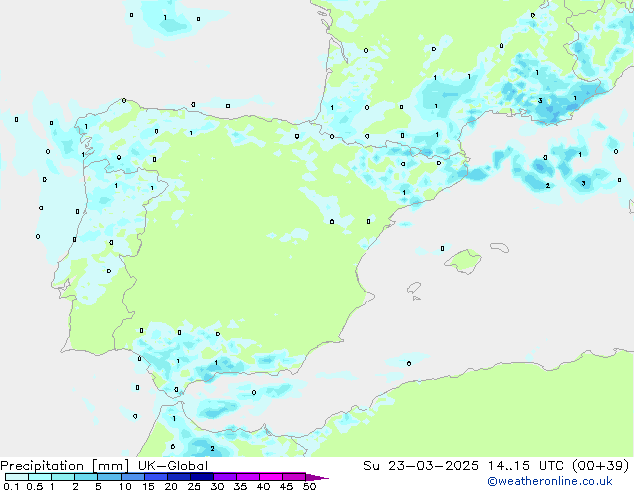Click the legend's magenta arrow tip
This screenshot has width=634, height=490.
pos(322,477)
